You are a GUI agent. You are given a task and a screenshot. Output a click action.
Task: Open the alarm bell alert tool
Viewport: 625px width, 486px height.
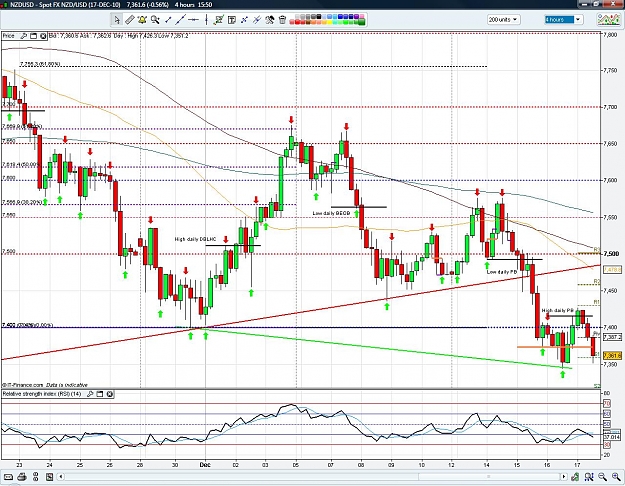[142, 20]
